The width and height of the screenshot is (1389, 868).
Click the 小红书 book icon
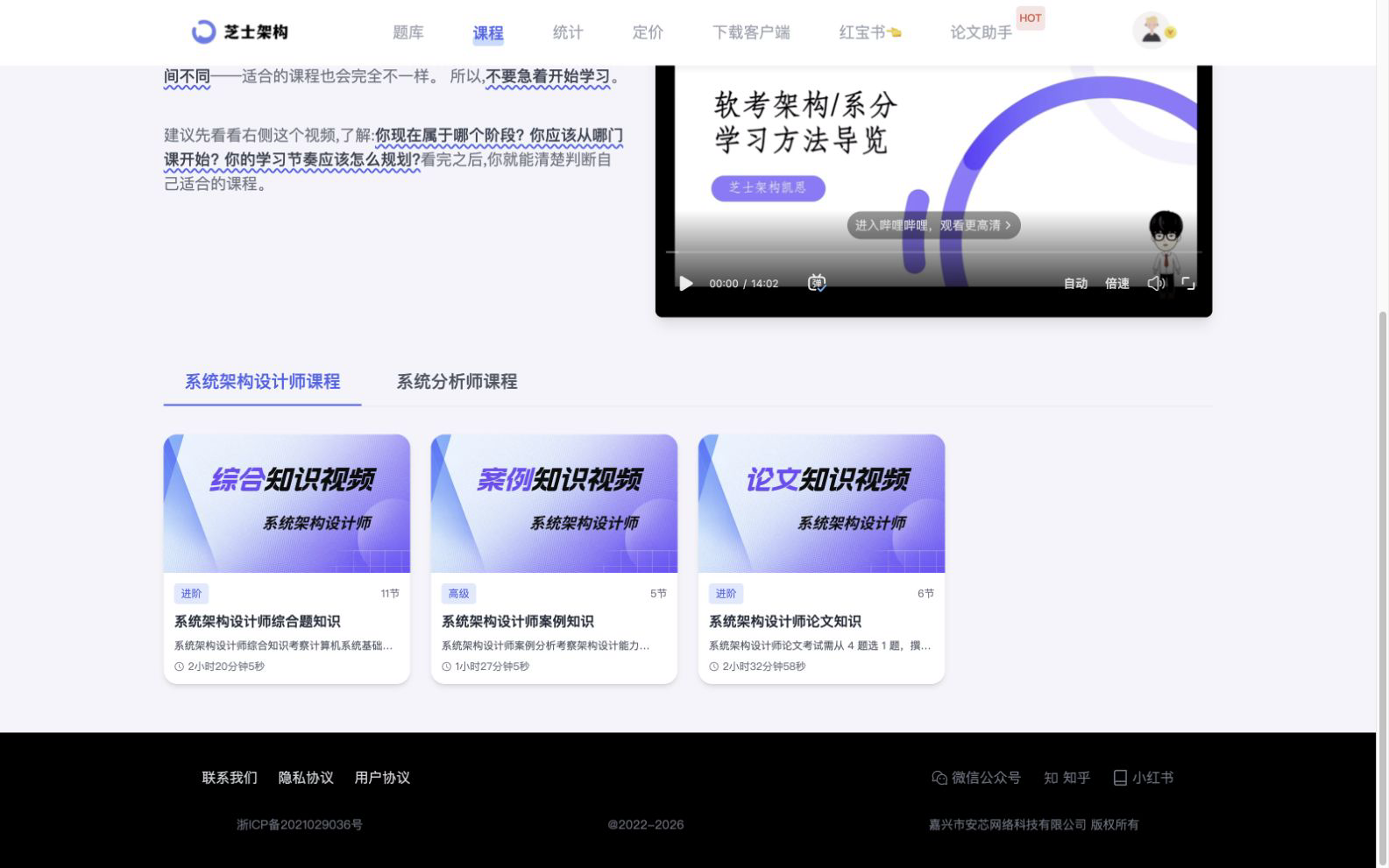pos(1120,778)
